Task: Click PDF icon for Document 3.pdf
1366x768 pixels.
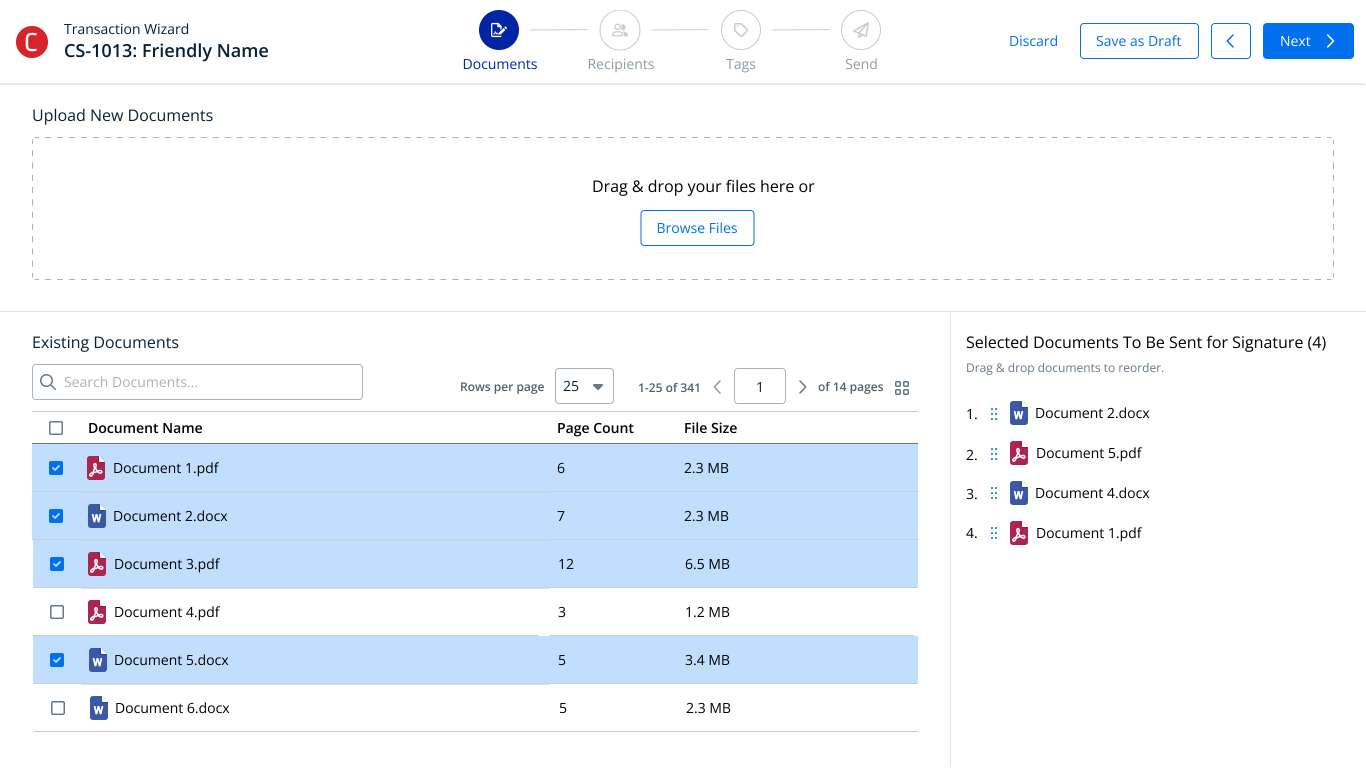Action: click(97, 564)
